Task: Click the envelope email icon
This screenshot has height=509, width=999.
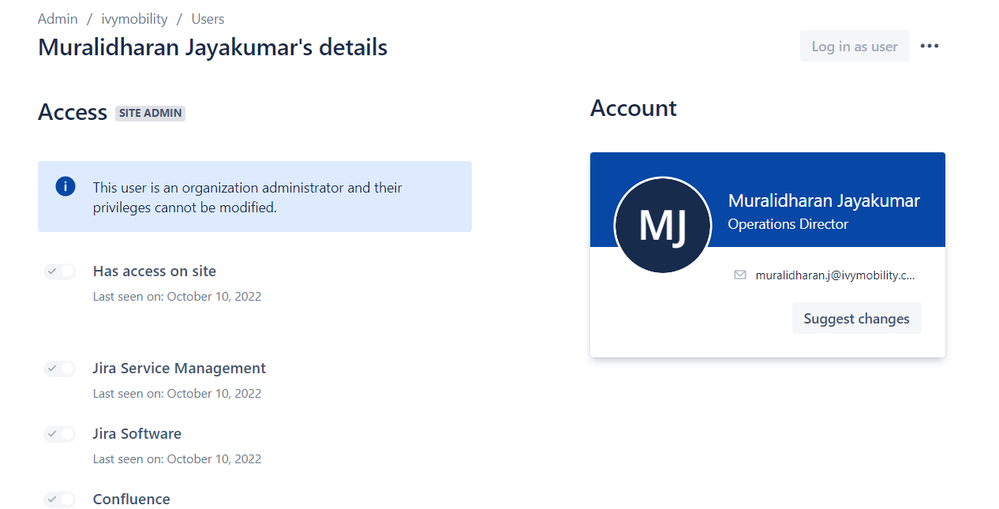Action: pyautogui.click(x=740, y=275)
